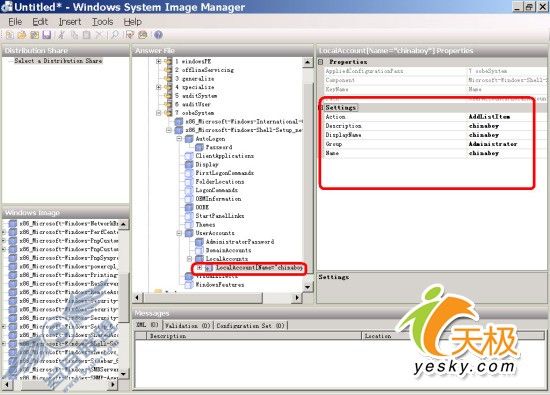Click the Validate Answer File toolbar icon
The width and height of the screenshot is (550, 395).
click(x=130, y=35)
